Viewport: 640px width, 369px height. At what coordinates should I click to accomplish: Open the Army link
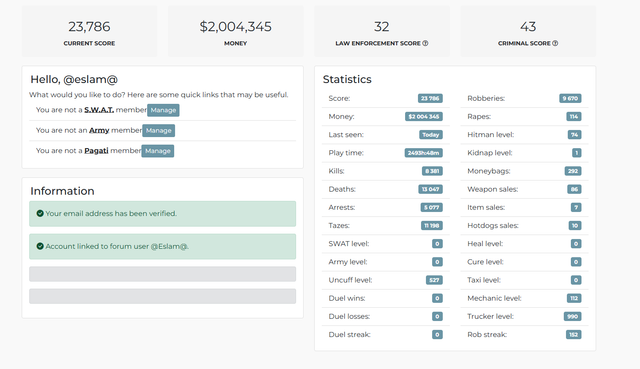pos(99,130)
